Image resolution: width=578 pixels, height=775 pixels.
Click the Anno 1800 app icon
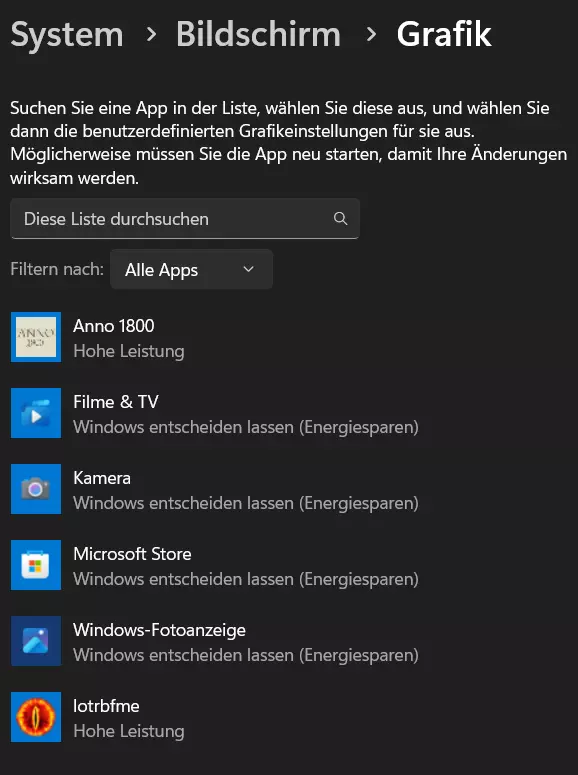[x=36, y=337]
